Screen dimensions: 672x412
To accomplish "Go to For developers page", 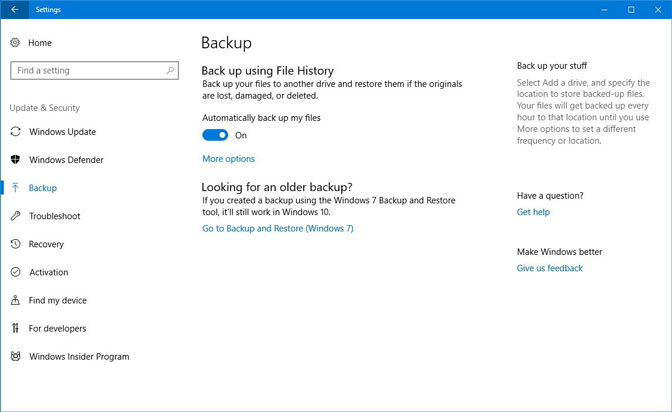I will coord(57,328).
